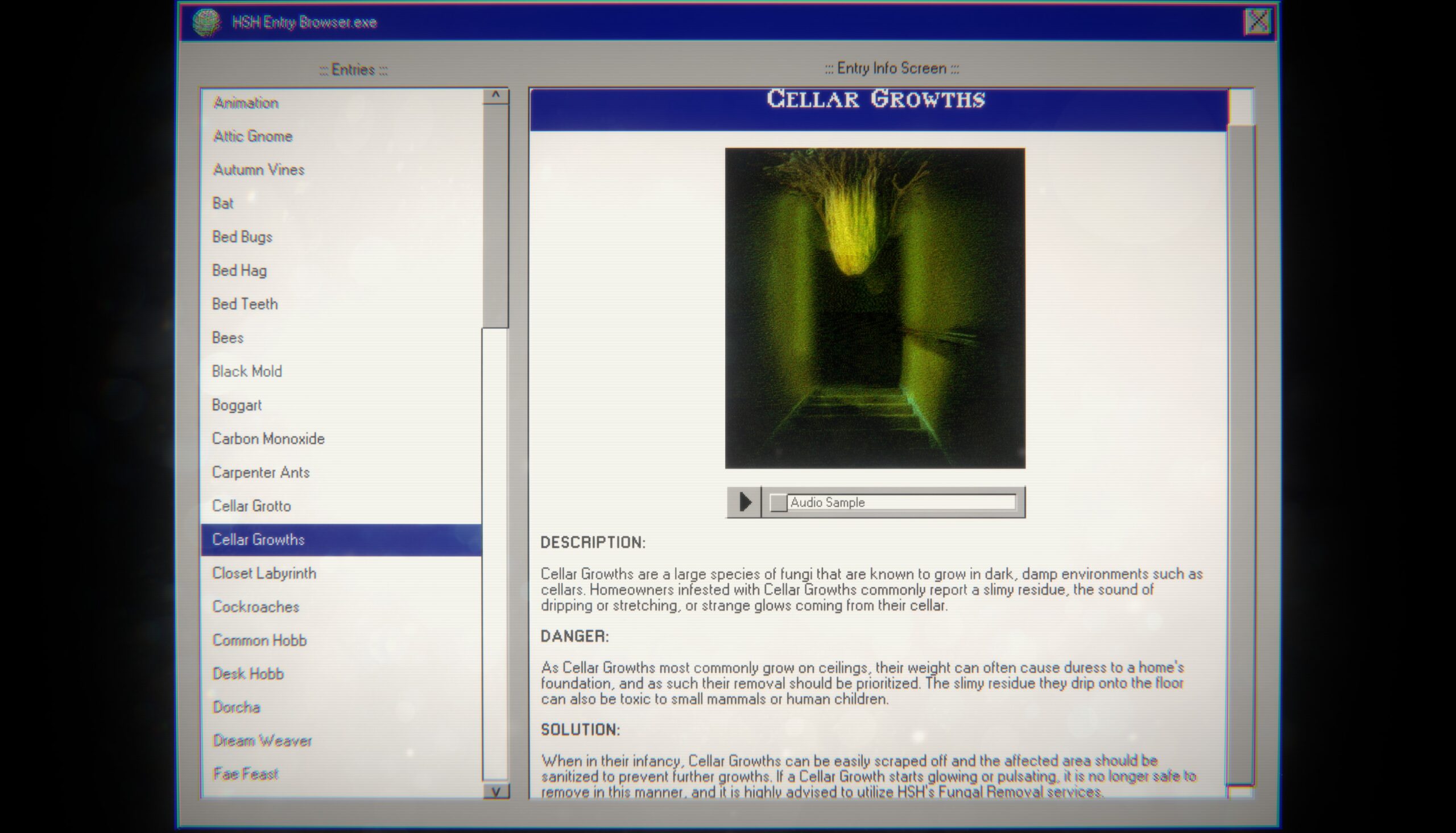Select Common Hobb from entries list
Viewport: 1456px width, 833px height.
[260, 640]
